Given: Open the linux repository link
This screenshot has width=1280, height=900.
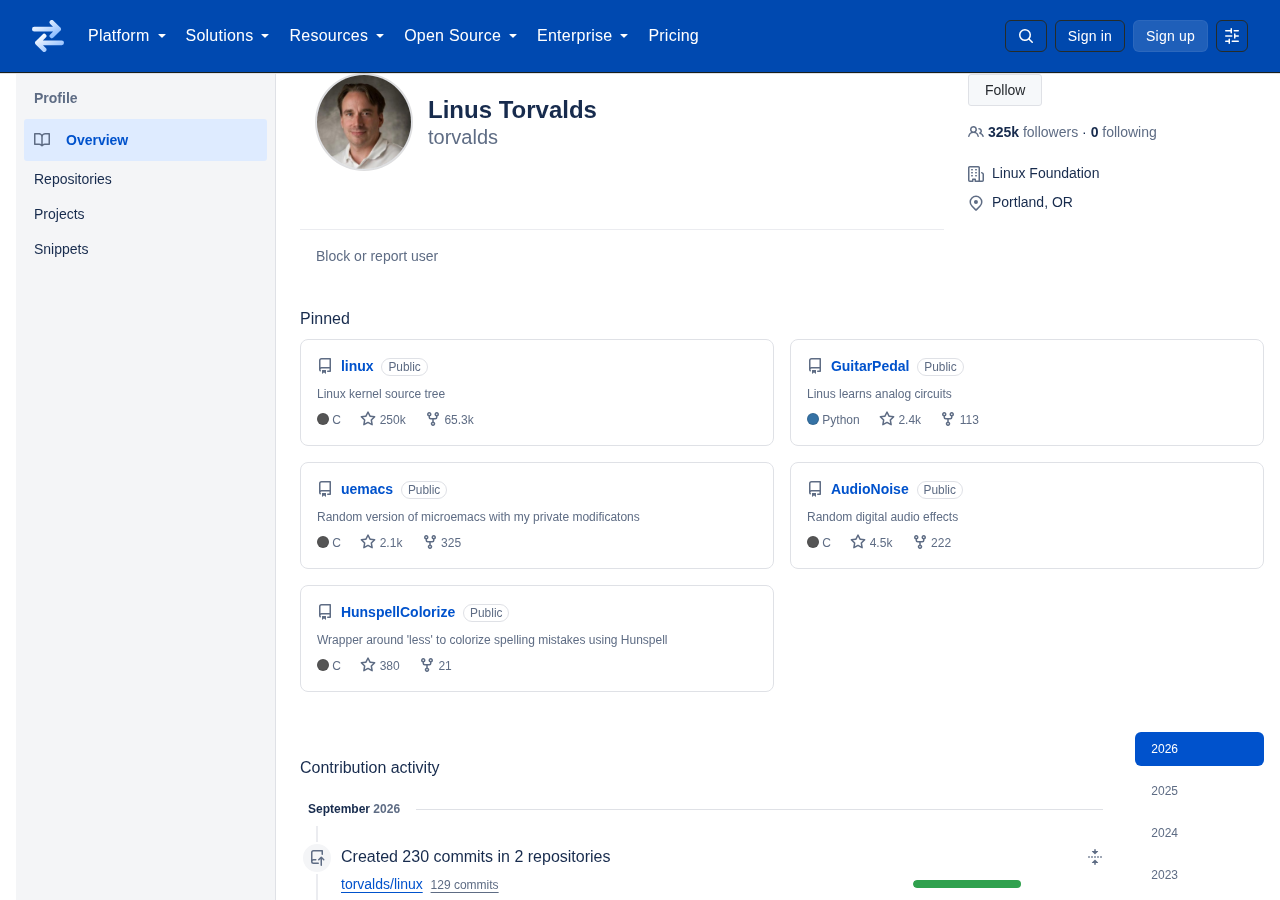Looking at the screenshot, I should tap(357, 366).
